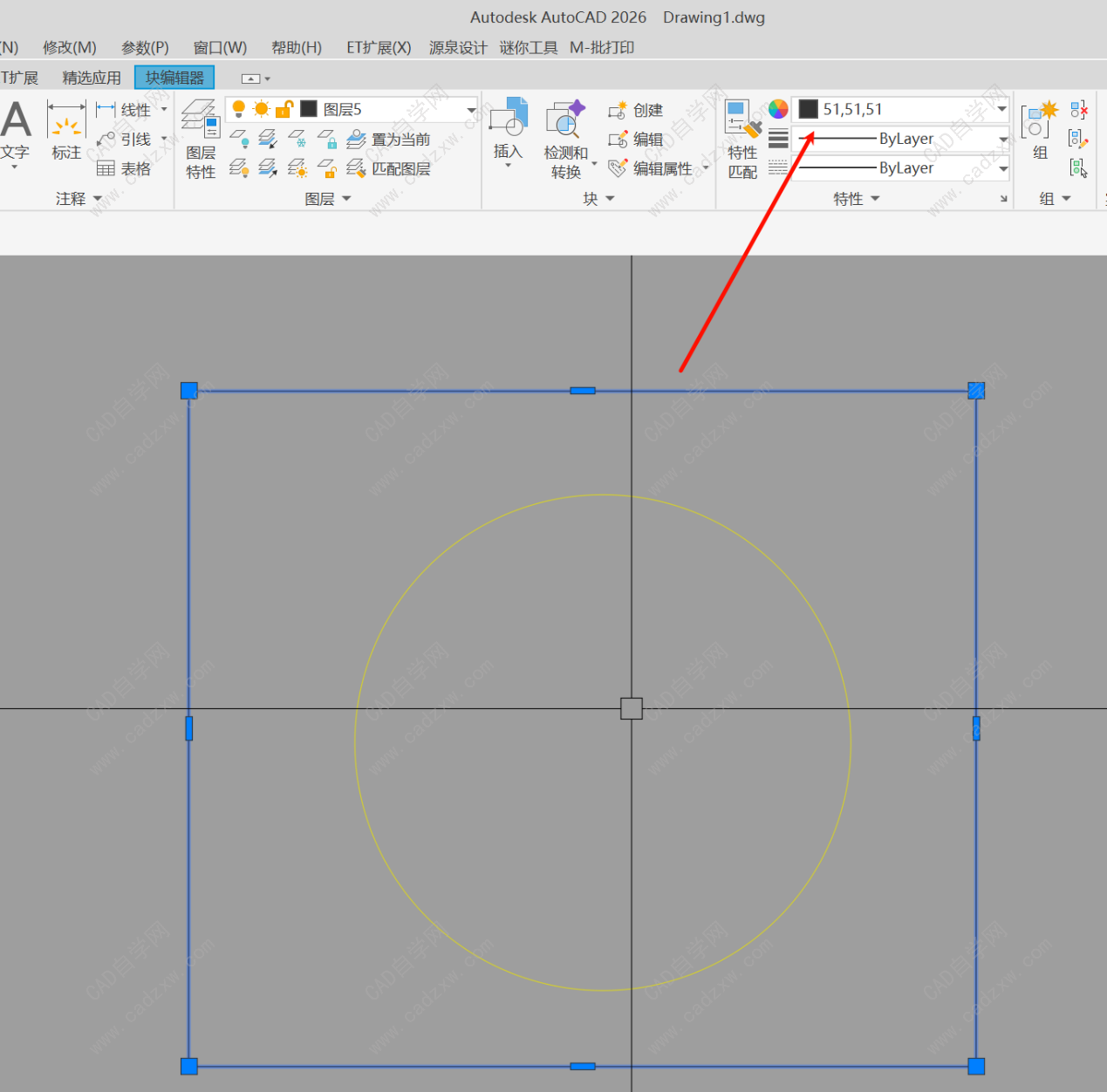Viewport: 1107px width, 1092px height.
Task: Toggle the freeze sun icon for 图层5
Action: pyautogui.click(x=261, y=109)
